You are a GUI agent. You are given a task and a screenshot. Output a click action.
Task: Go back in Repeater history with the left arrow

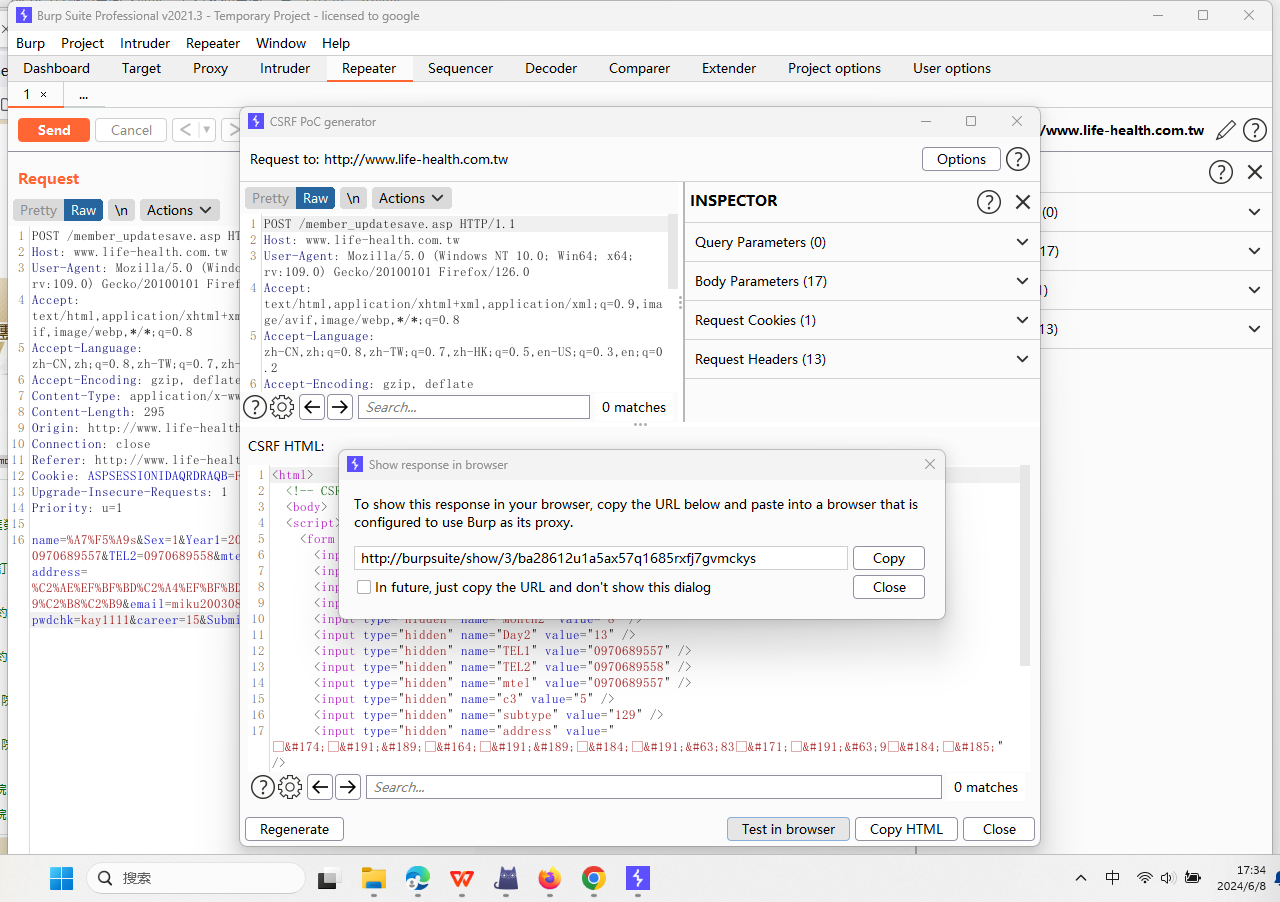[185, 130]
